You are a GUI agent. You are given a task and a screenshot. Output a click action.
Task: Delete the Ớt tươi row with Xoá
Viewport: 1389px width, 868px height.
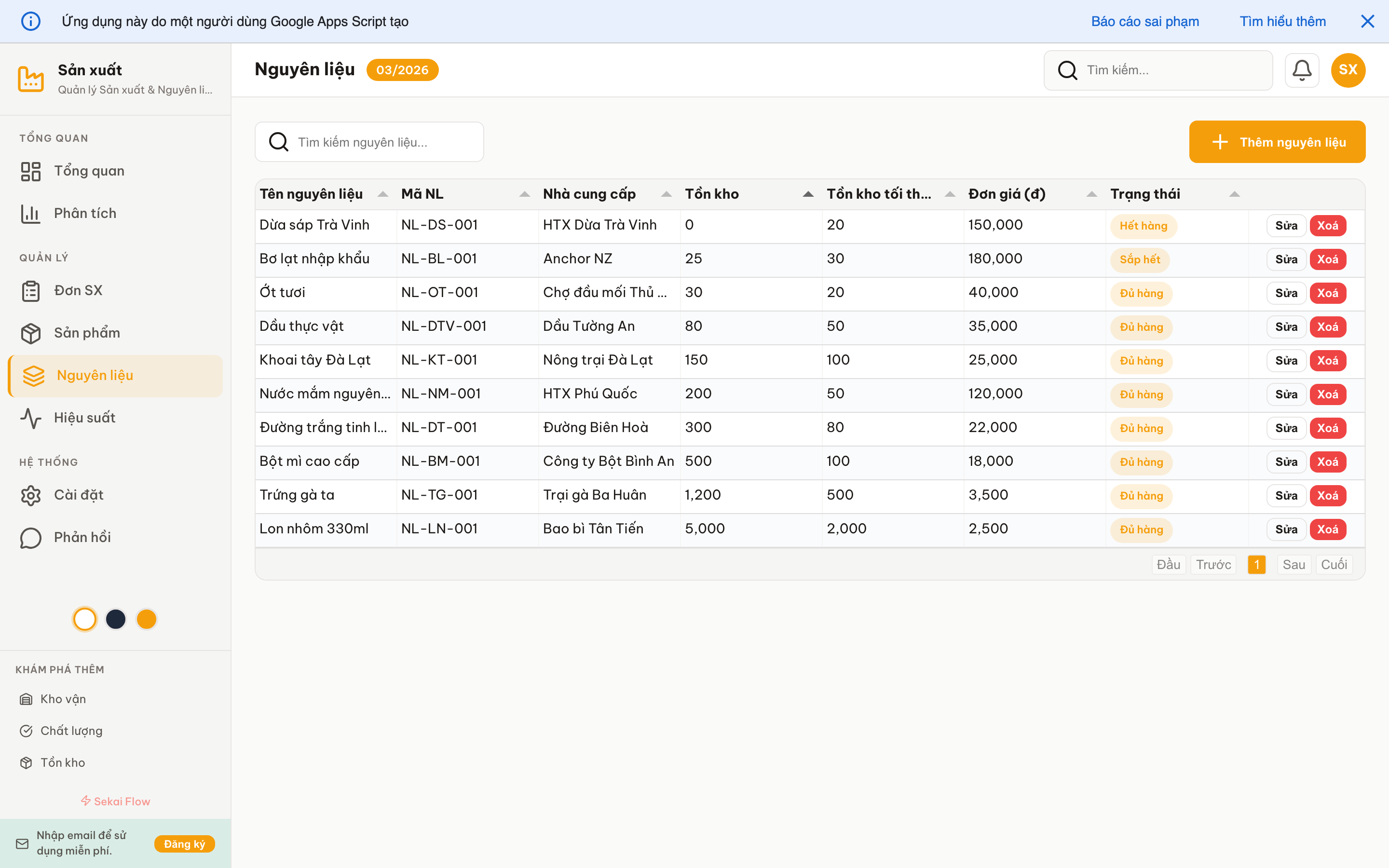[1327, 293]
